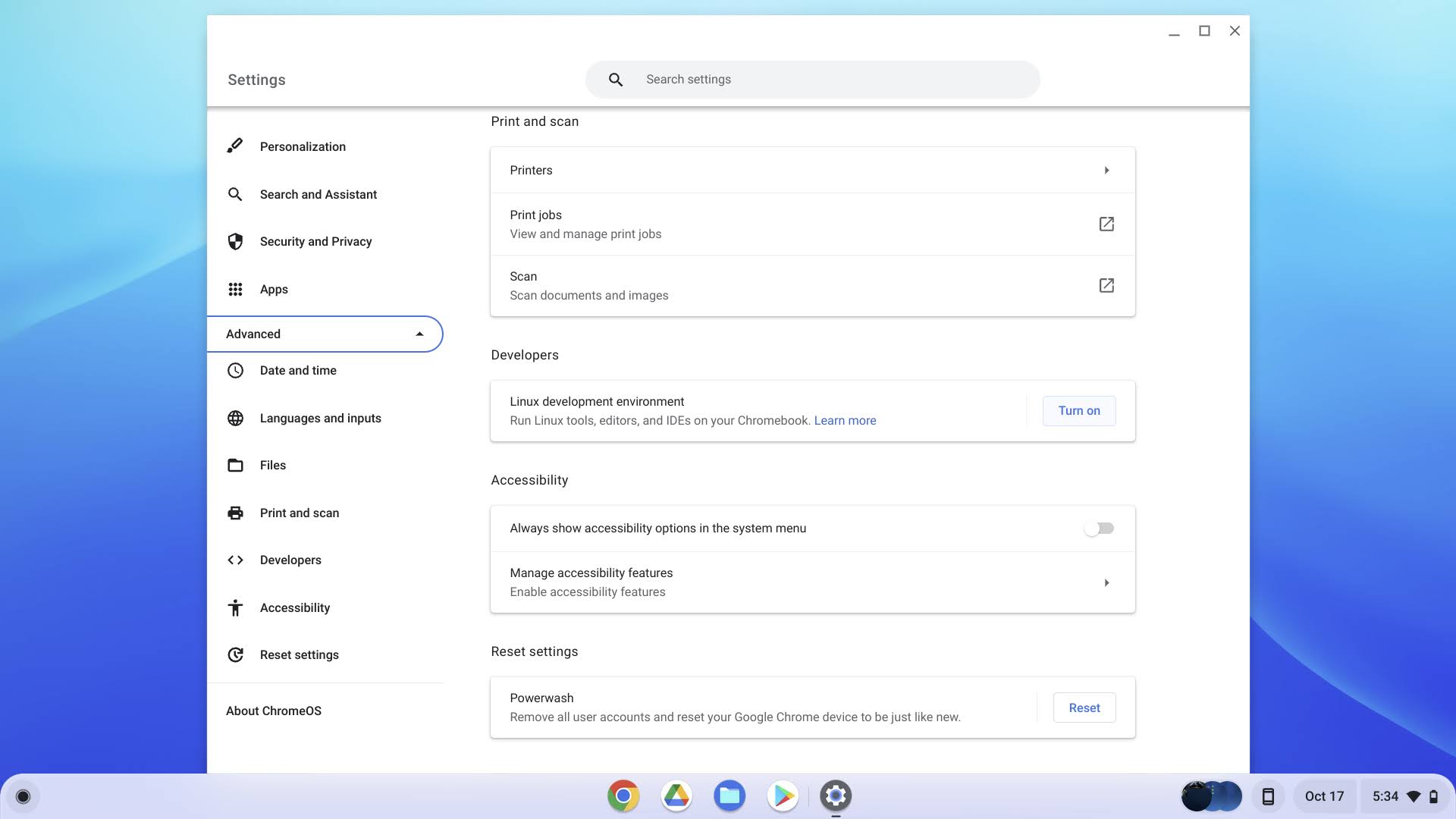Click the Reset settings sidebar label
The width and height of the screenshot is (1456, 819).
[x=300, y=654]
